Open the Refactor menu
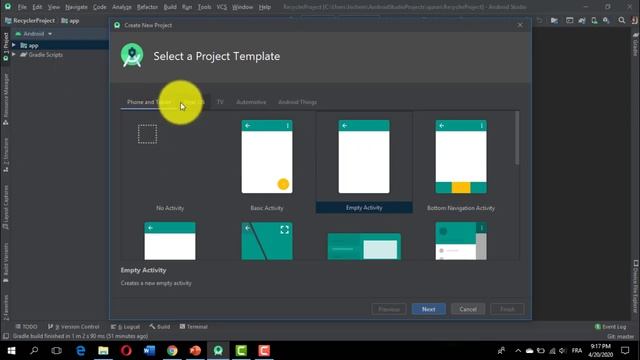 click(147, 7)
